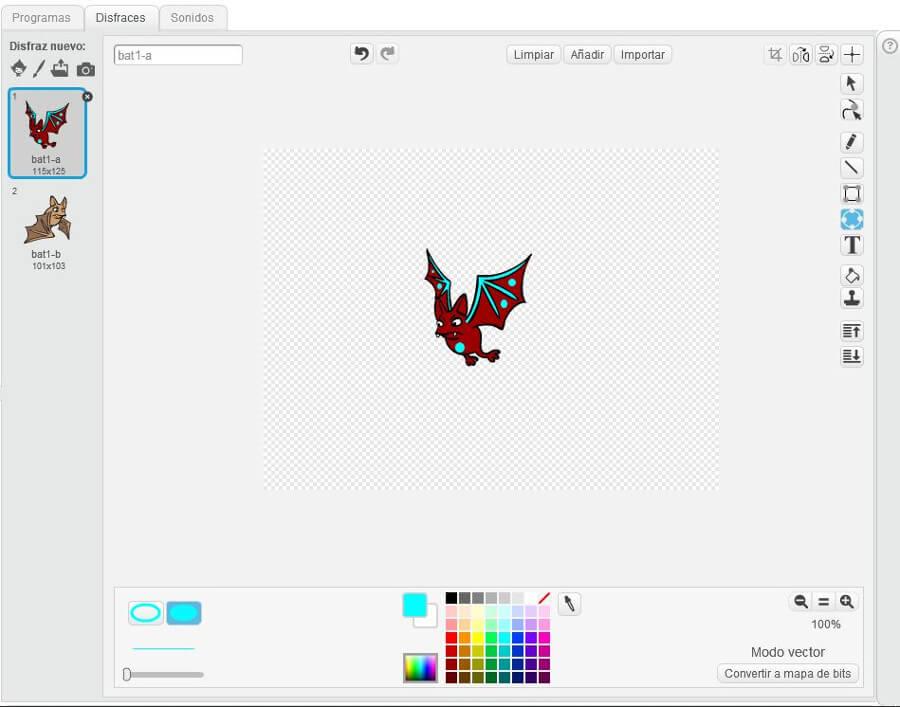This screenshot has height=707, width=900.
Task: Click the Stamp duplicate tool
Action: 851,298
